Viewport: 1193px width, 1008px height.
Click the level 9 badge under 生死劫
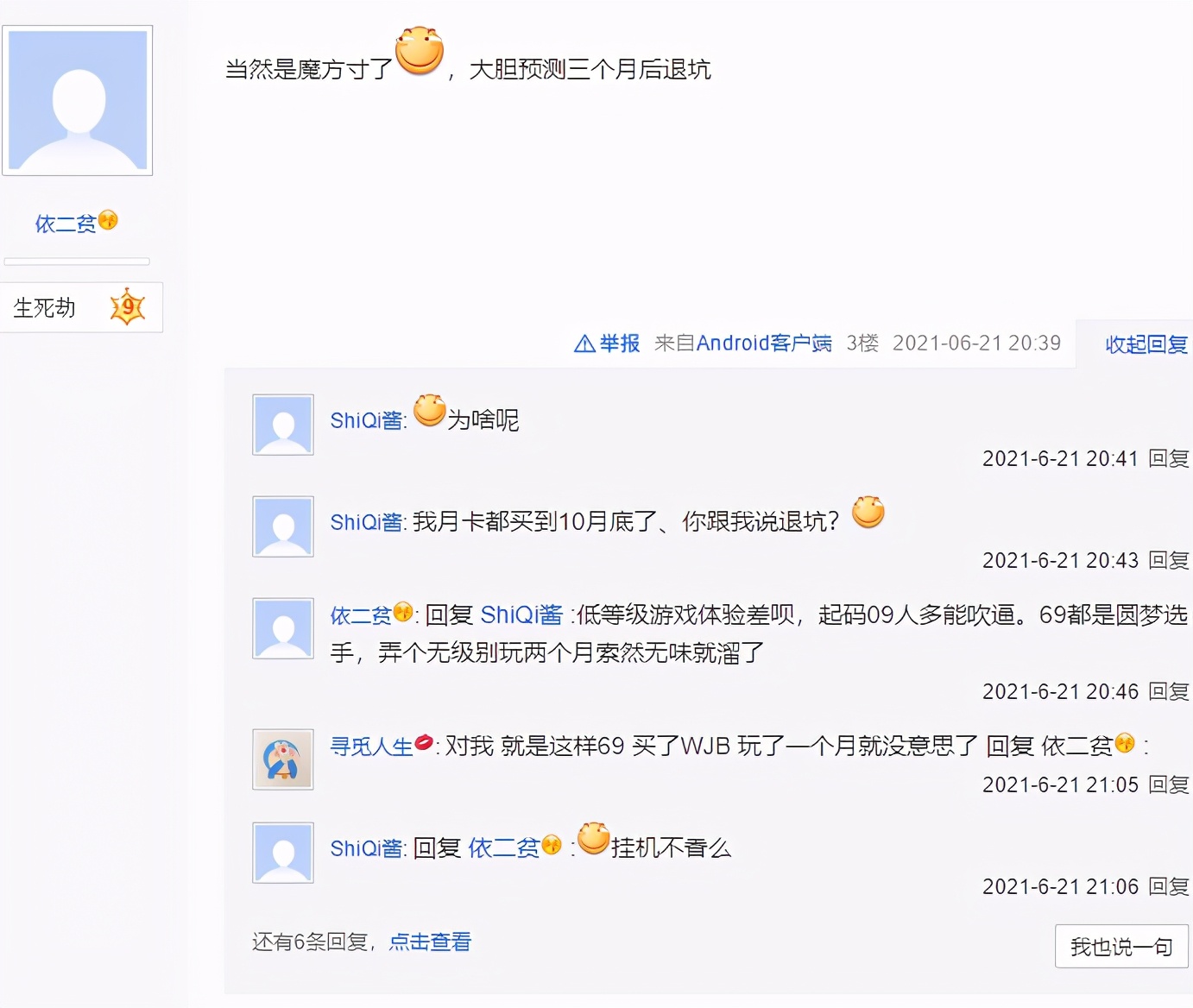click(x=127, y=306)
